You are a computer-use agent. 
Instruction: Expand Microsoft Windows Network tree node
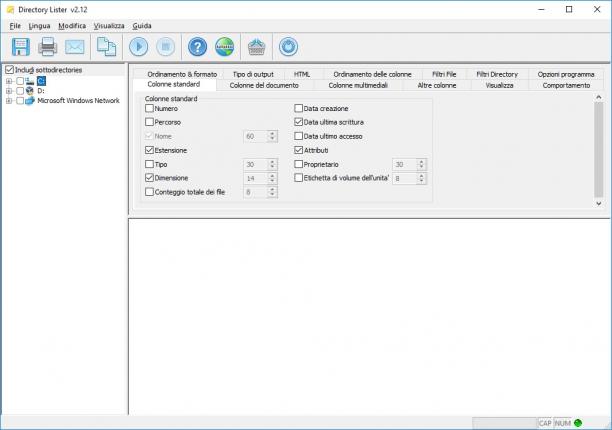[9, 101]
